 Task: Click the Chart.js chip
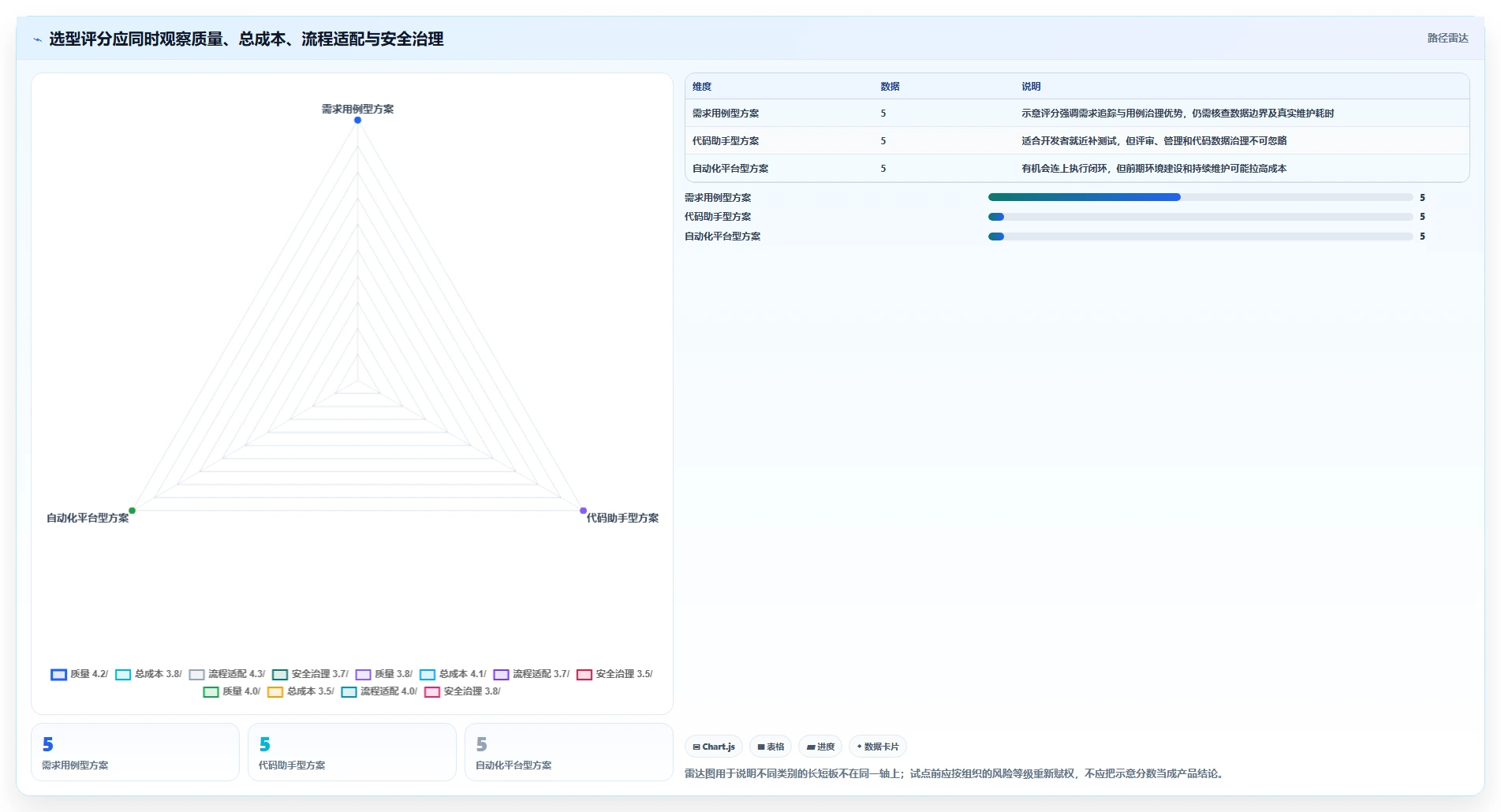click(x=714, y=747)
